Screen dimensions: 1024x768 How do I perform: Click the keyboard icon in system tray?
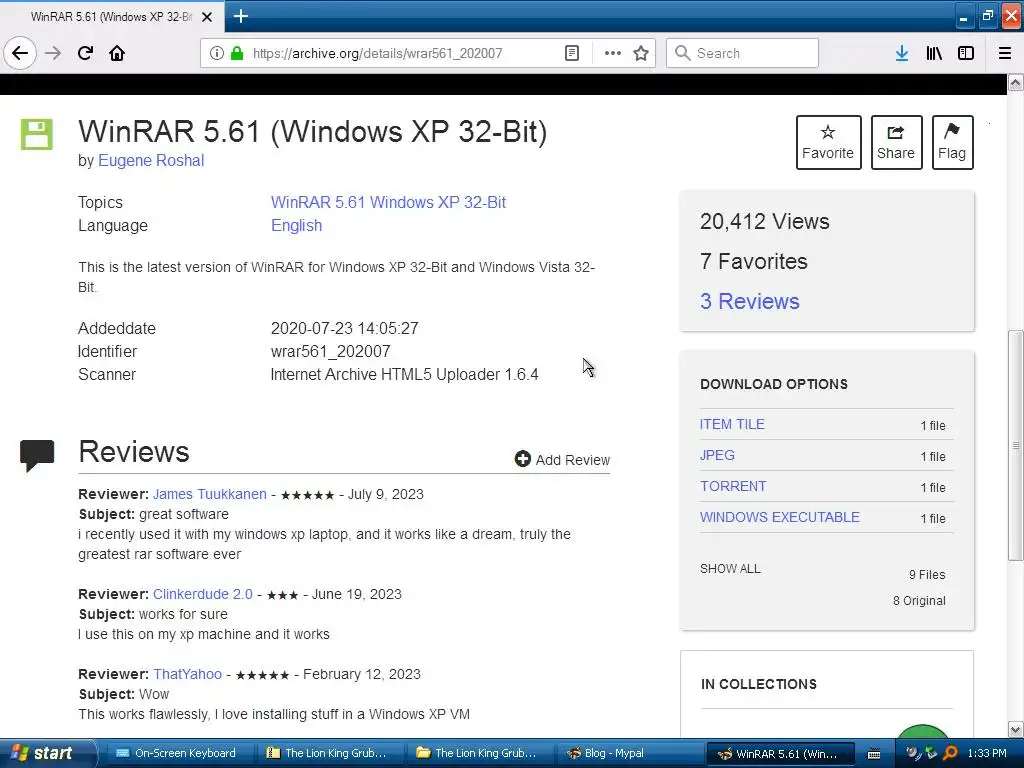874,754
